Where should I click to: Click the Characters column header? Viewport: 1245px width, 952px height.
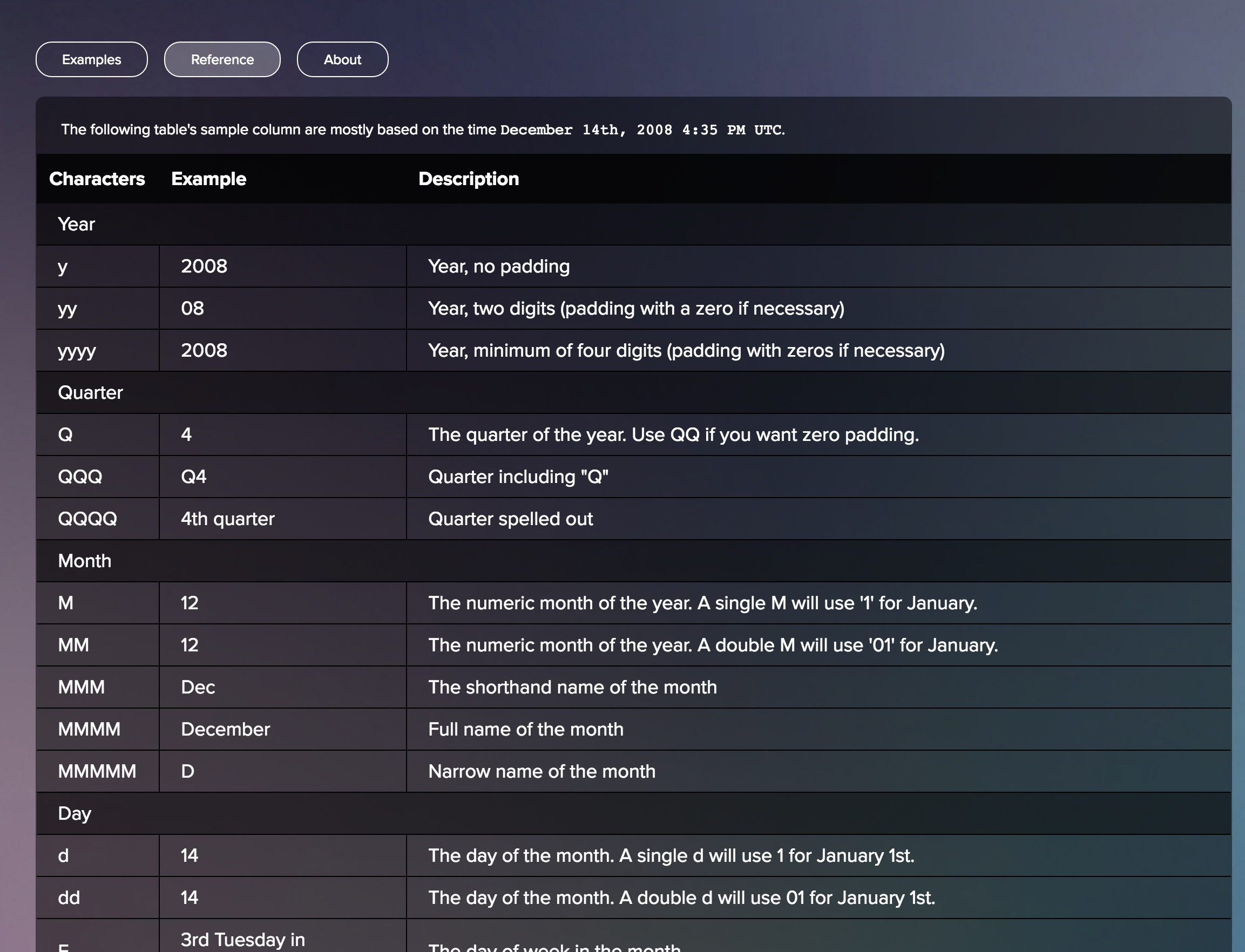click(97, 179)
